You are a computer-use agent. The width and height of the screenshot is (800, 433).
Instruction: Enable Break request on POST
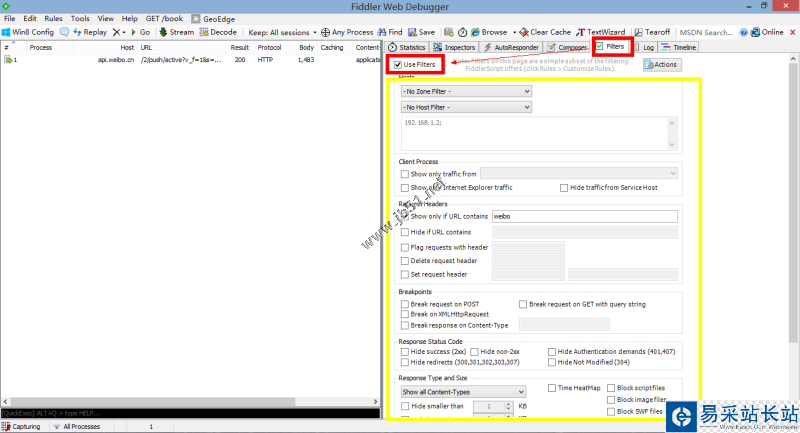(x=405, y=304)
